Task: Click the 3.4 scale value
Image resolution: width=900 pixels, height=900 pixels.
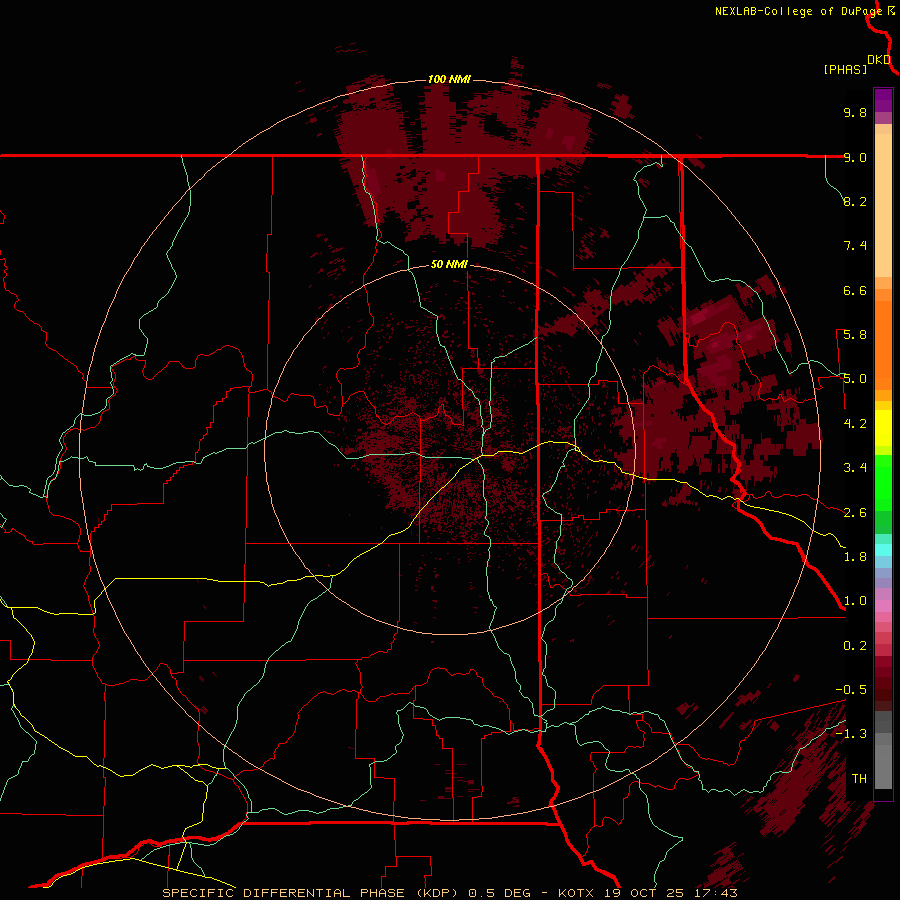Action: tap(855, 468)
